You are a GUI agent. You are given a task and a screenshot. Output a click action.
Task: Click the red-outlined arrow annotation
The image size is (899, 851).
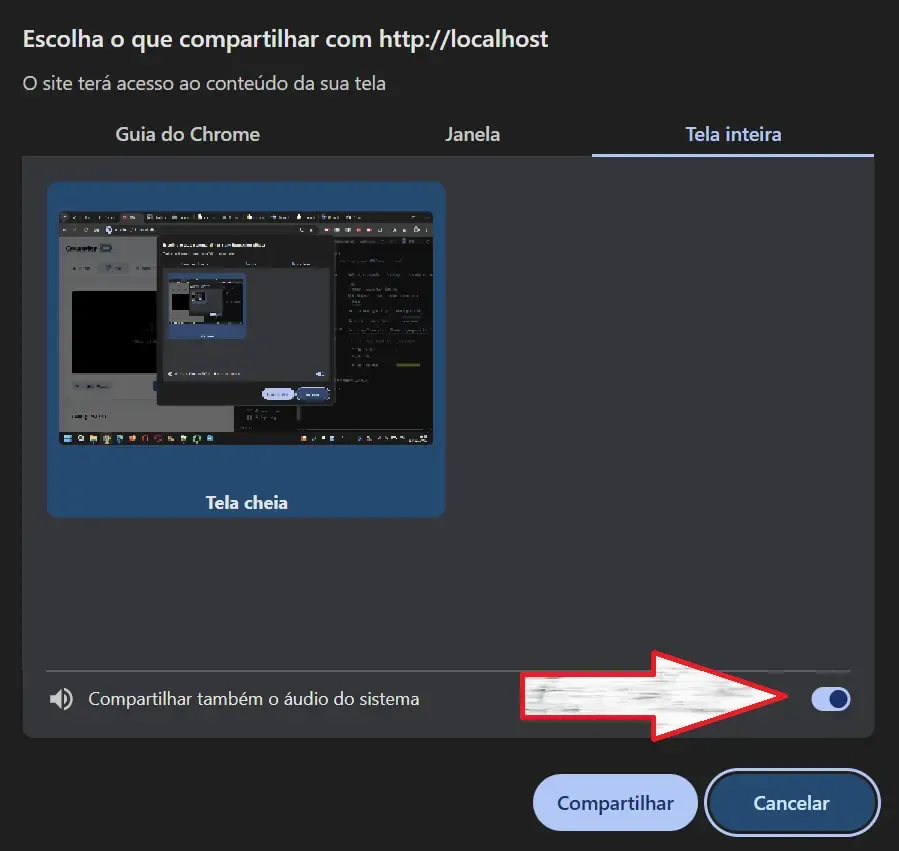point(660,697)
